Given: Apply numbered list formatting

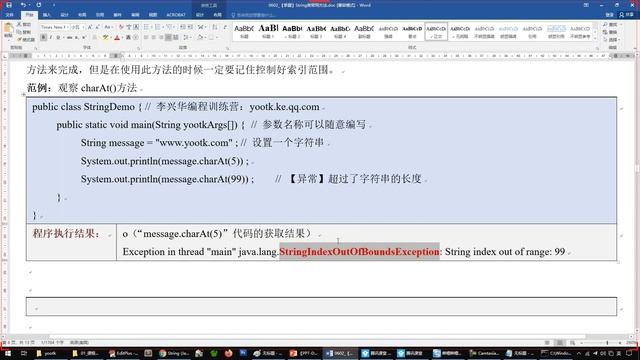Looking at the screenshot, I should 159,27.
